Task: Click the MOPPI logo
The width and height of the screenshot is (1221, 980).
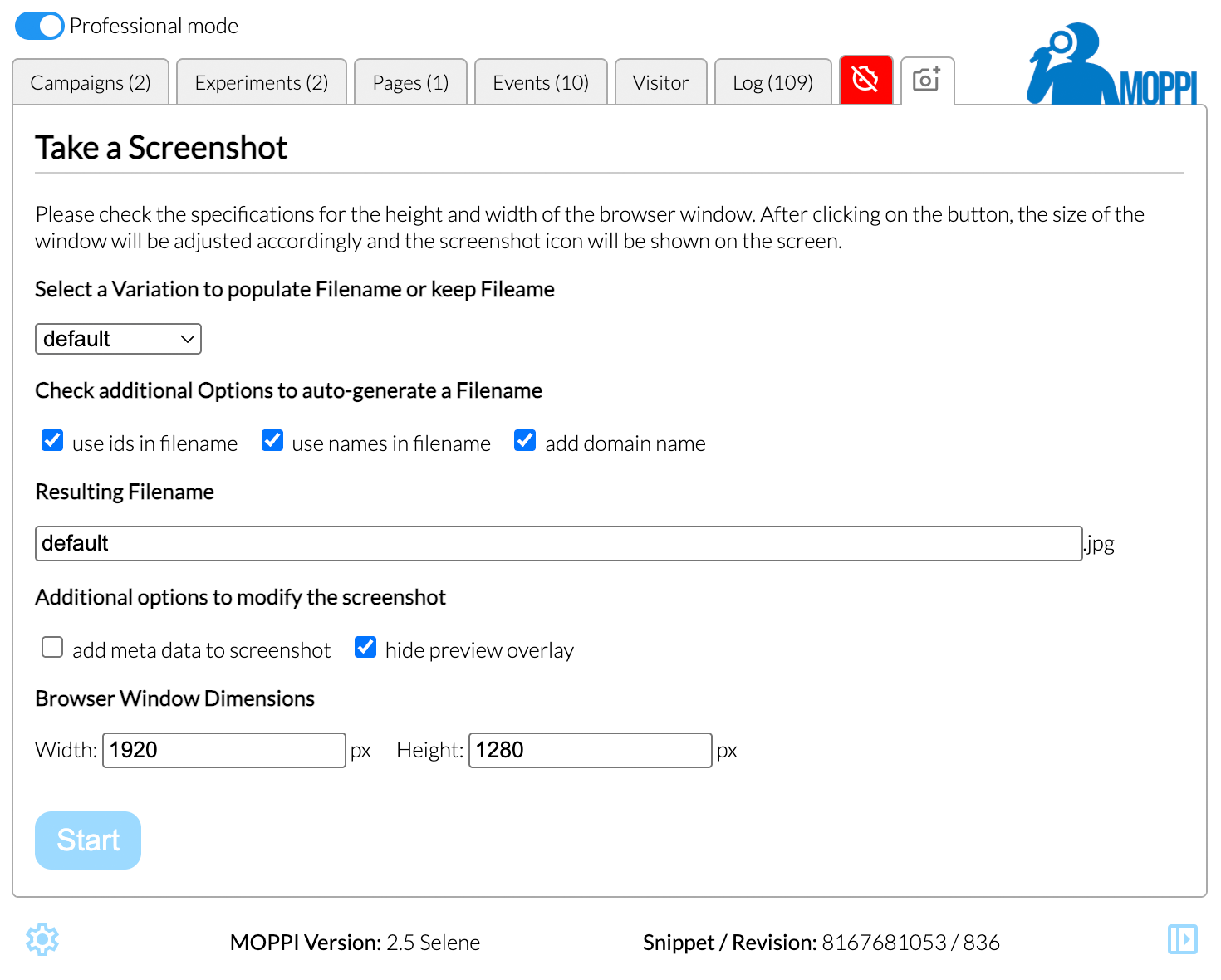Action: 1112,65
